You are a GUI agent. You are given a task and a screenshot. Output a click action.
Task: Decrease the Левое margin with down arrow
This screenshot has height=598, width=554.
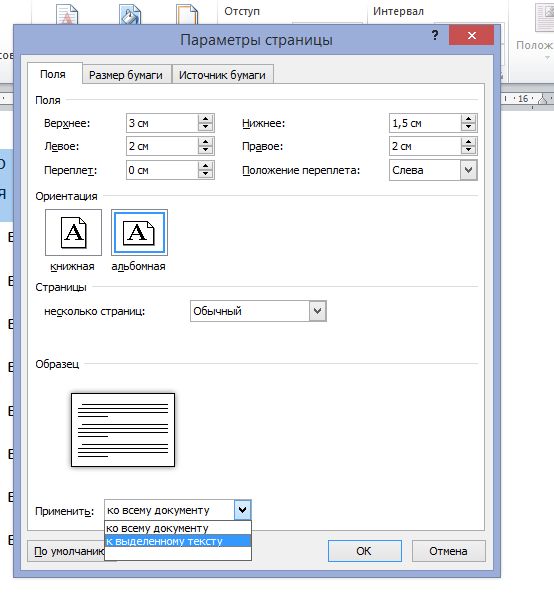206,150
